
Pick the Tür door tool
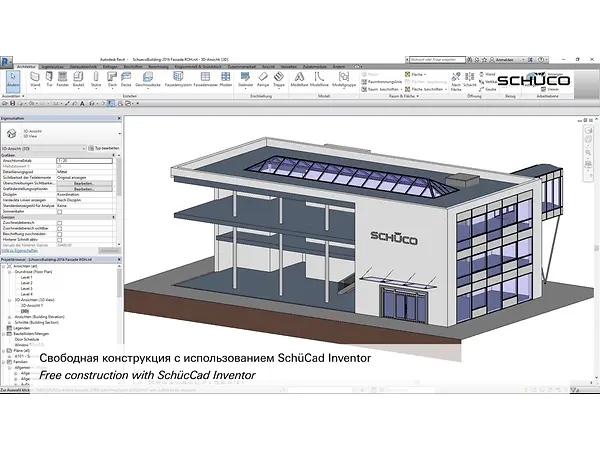click(x=49, y=79)
